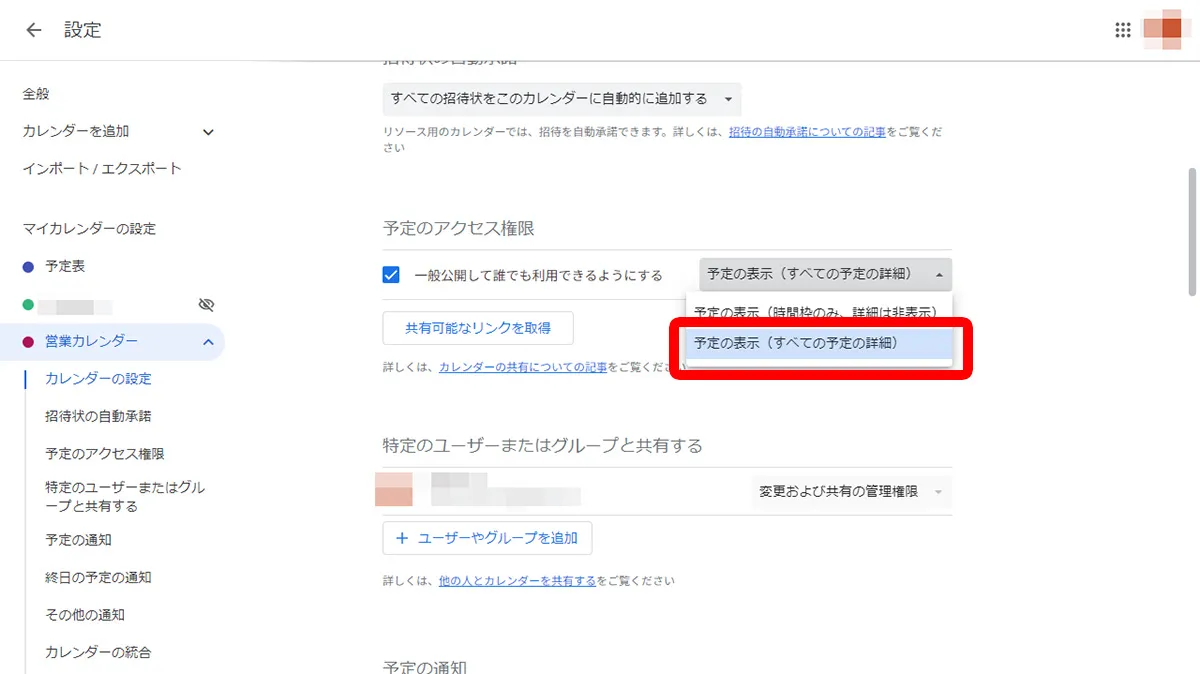The width and height of the screenshot is (1200, 674).
Task: Select 予定の表示（すべての予定の詳細） option
Action: tap(816, 343)
